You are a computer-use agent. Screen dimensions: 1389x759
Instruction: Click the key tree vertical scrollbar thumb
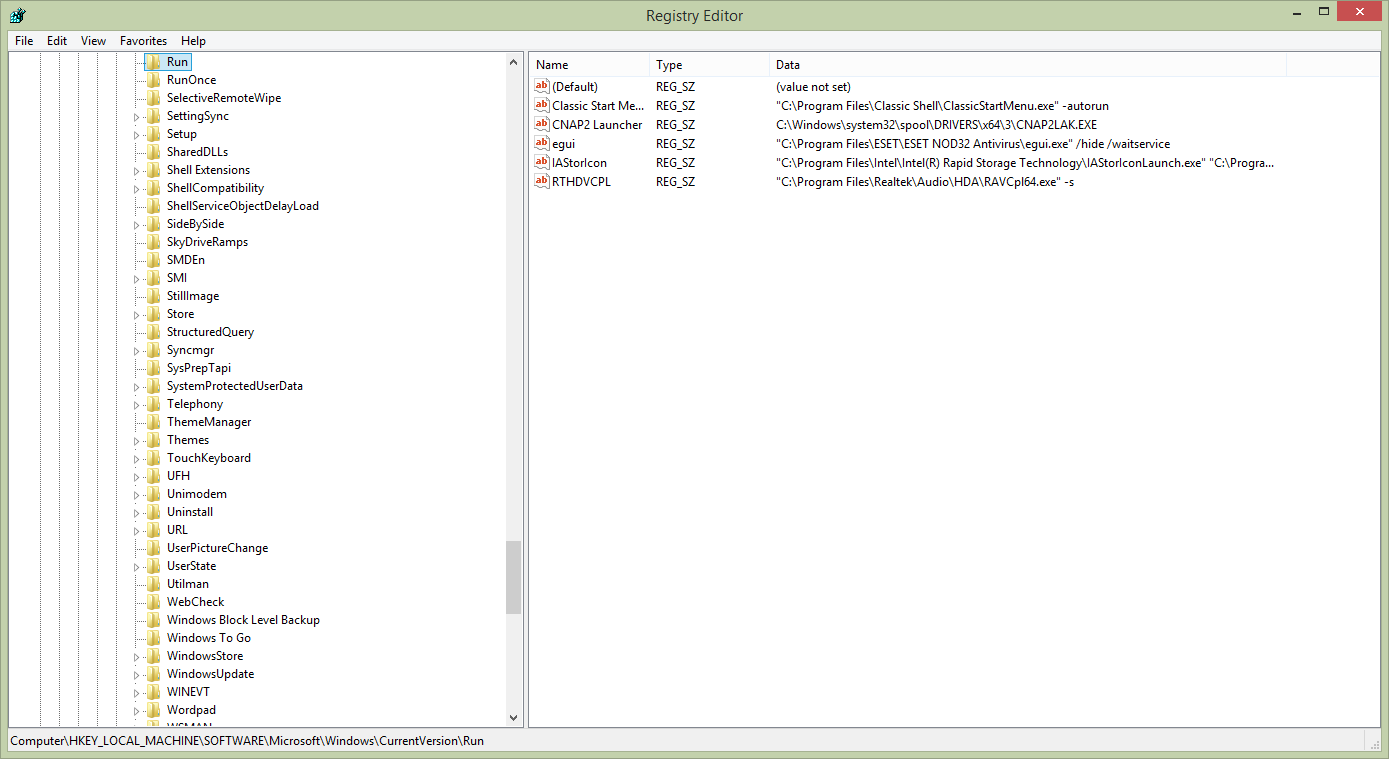pos(514,577)
